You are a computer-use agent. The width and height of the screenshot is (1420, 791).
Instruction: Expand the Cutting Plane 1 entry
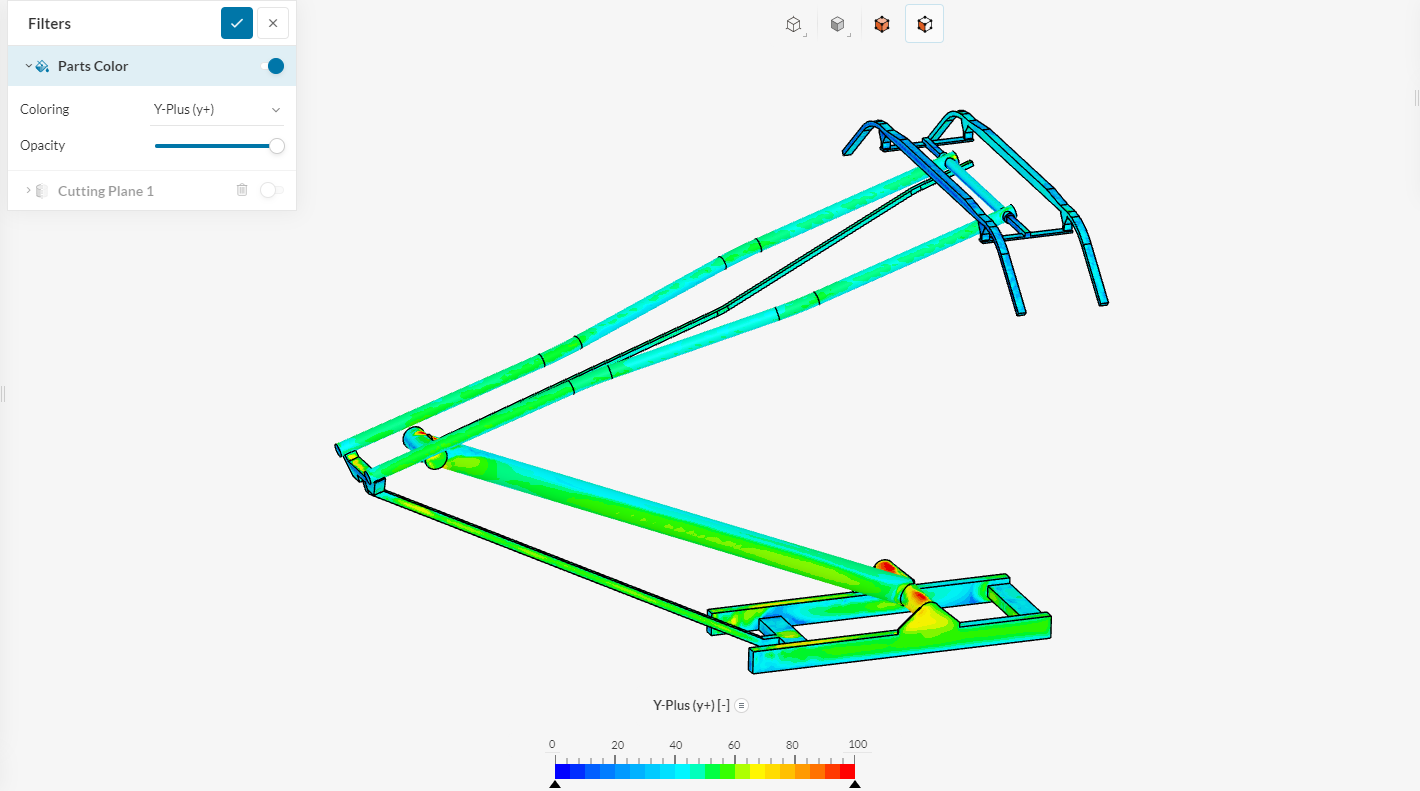pos(27,190)
